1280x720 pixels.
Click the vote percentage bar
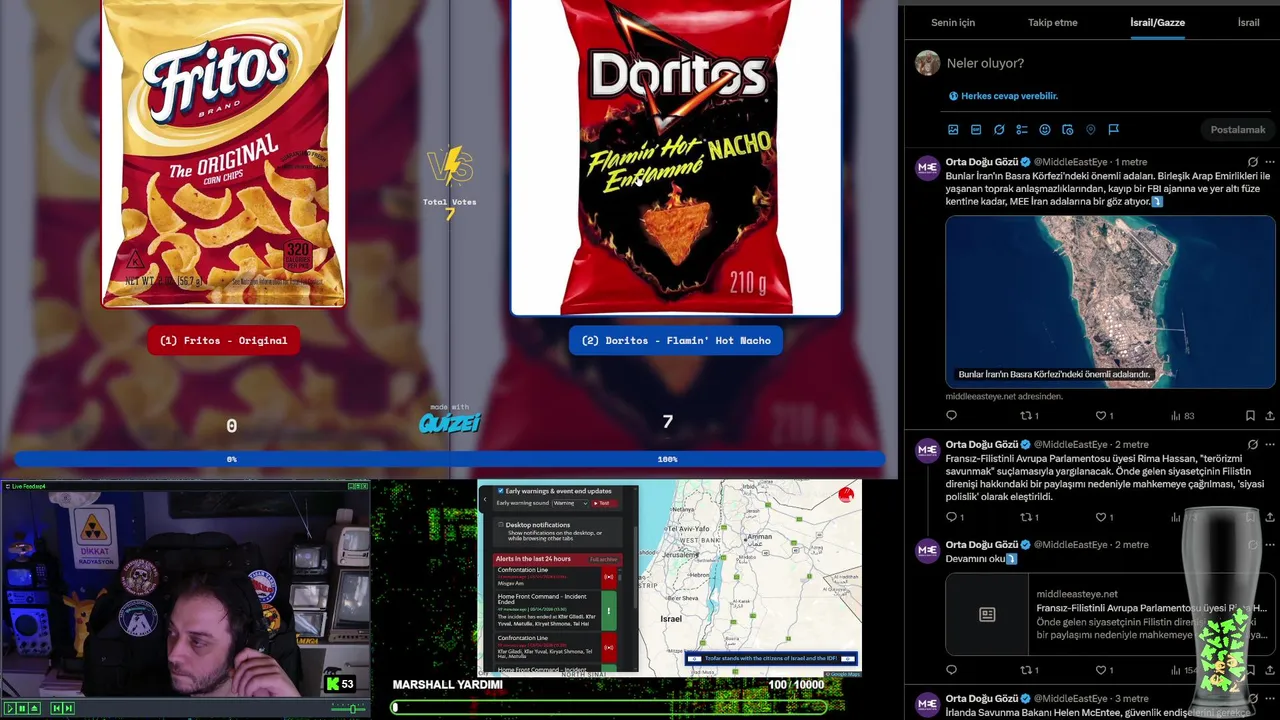449,459
